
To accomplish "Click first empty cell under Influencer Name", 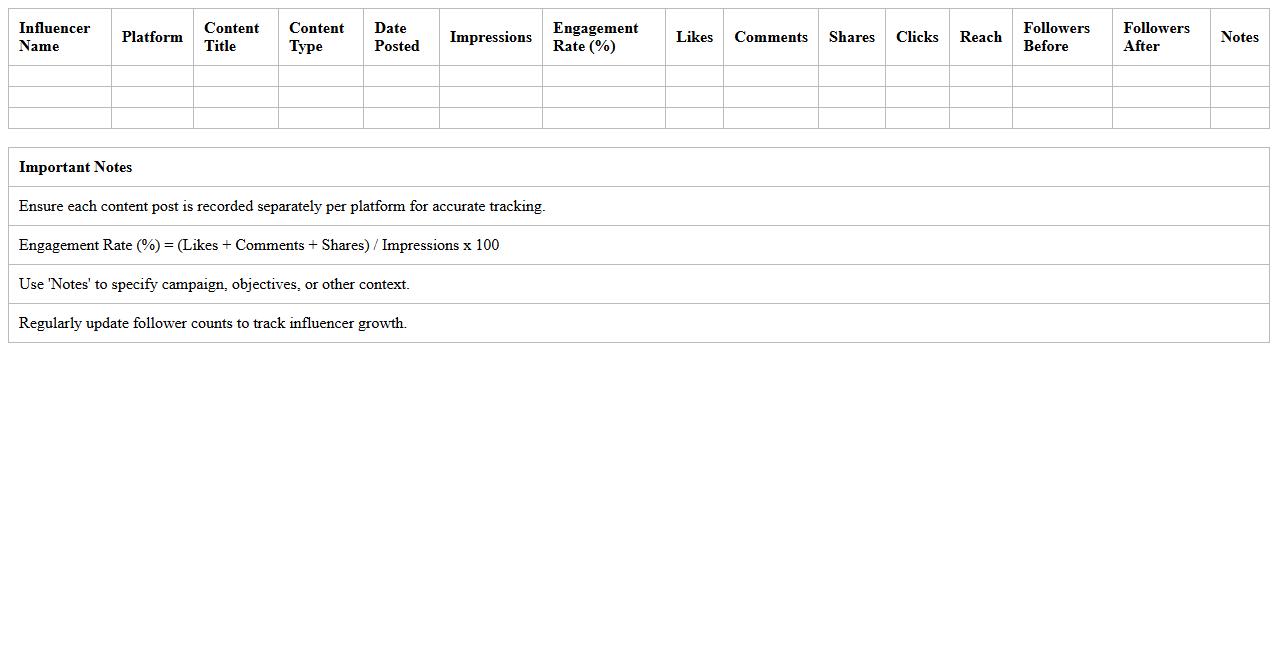I will pyautogui.click(x=60, y=76).
